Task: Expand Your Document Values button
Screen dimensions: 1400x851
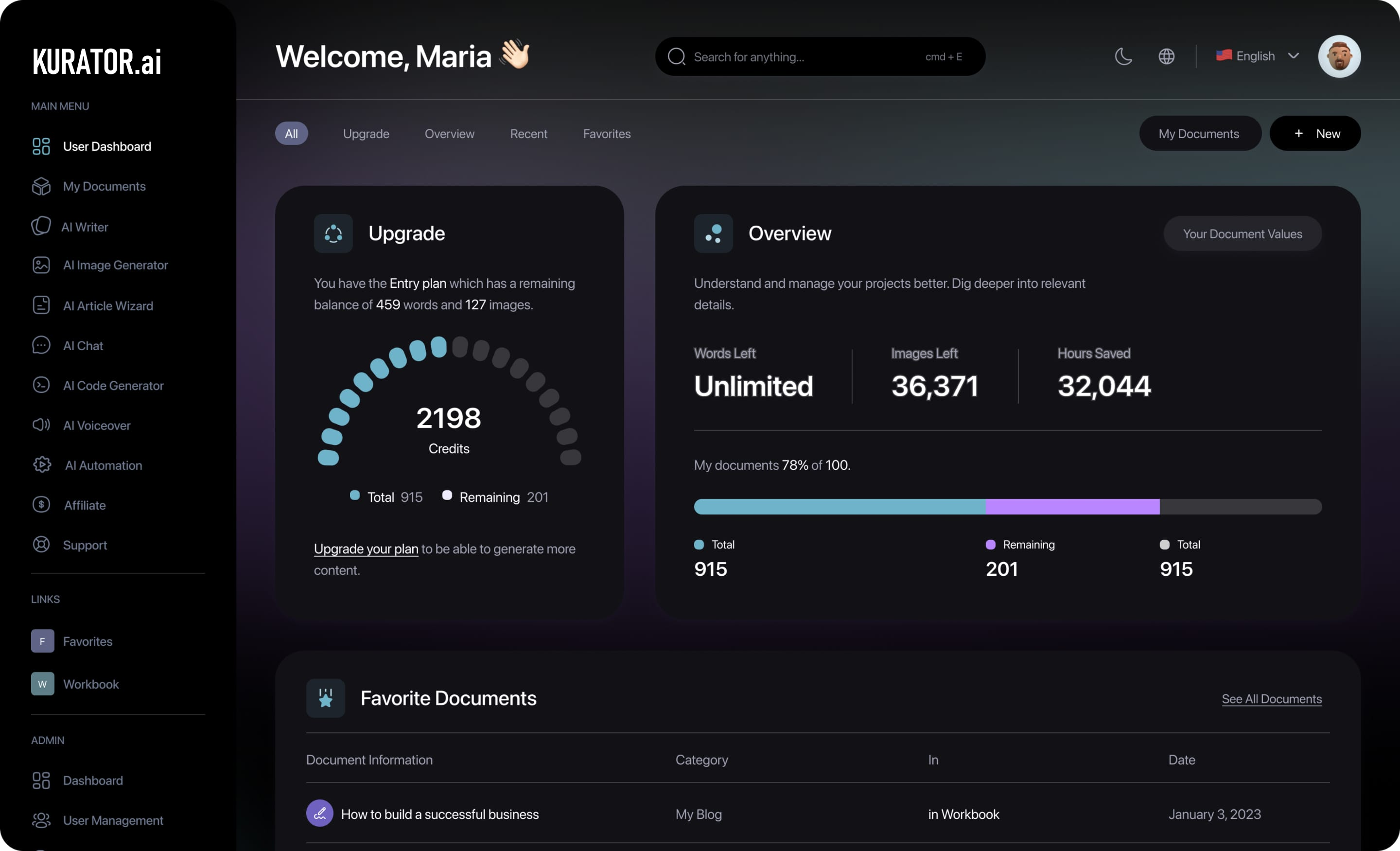Action: click(x=1242, y=233)
